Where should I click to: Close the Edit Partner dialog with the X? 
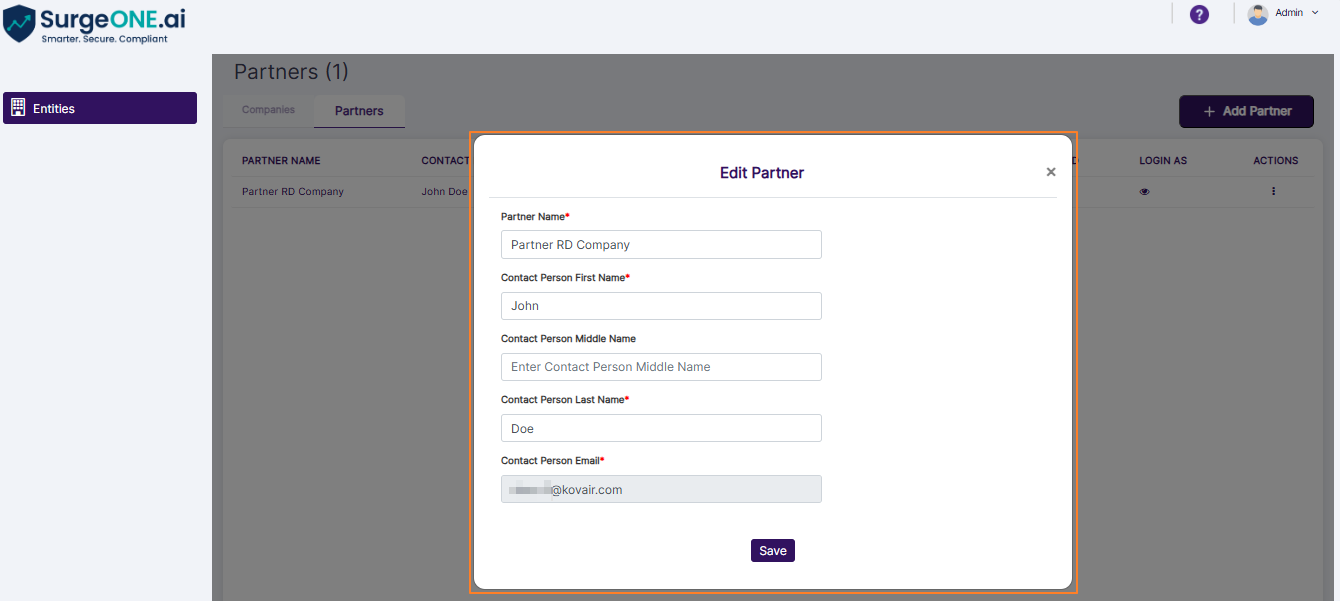(x=1051, y=171)
